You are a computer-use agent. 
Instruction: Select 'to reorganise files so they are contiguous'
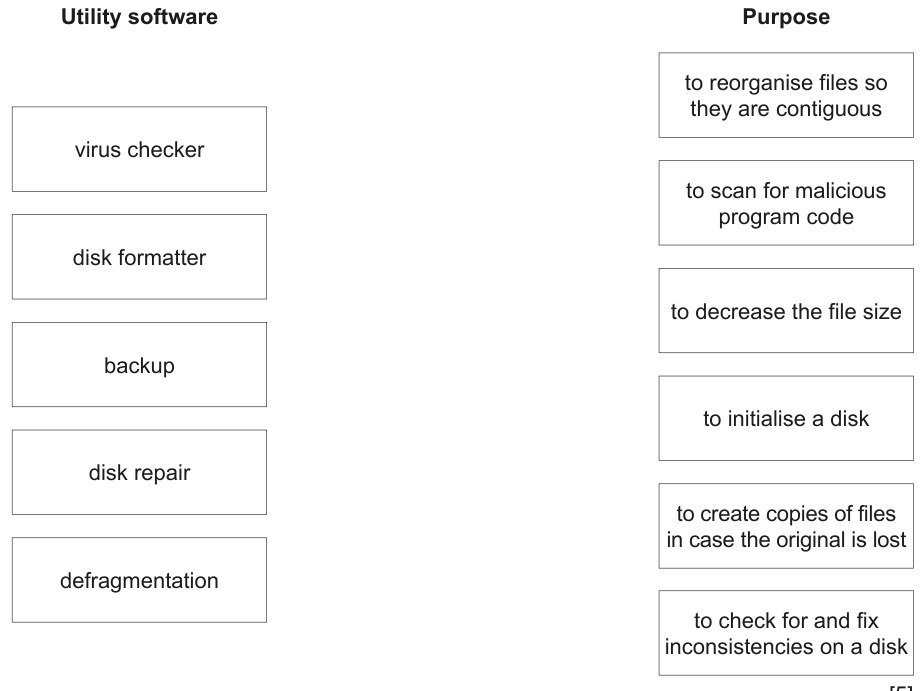point(786,95)
